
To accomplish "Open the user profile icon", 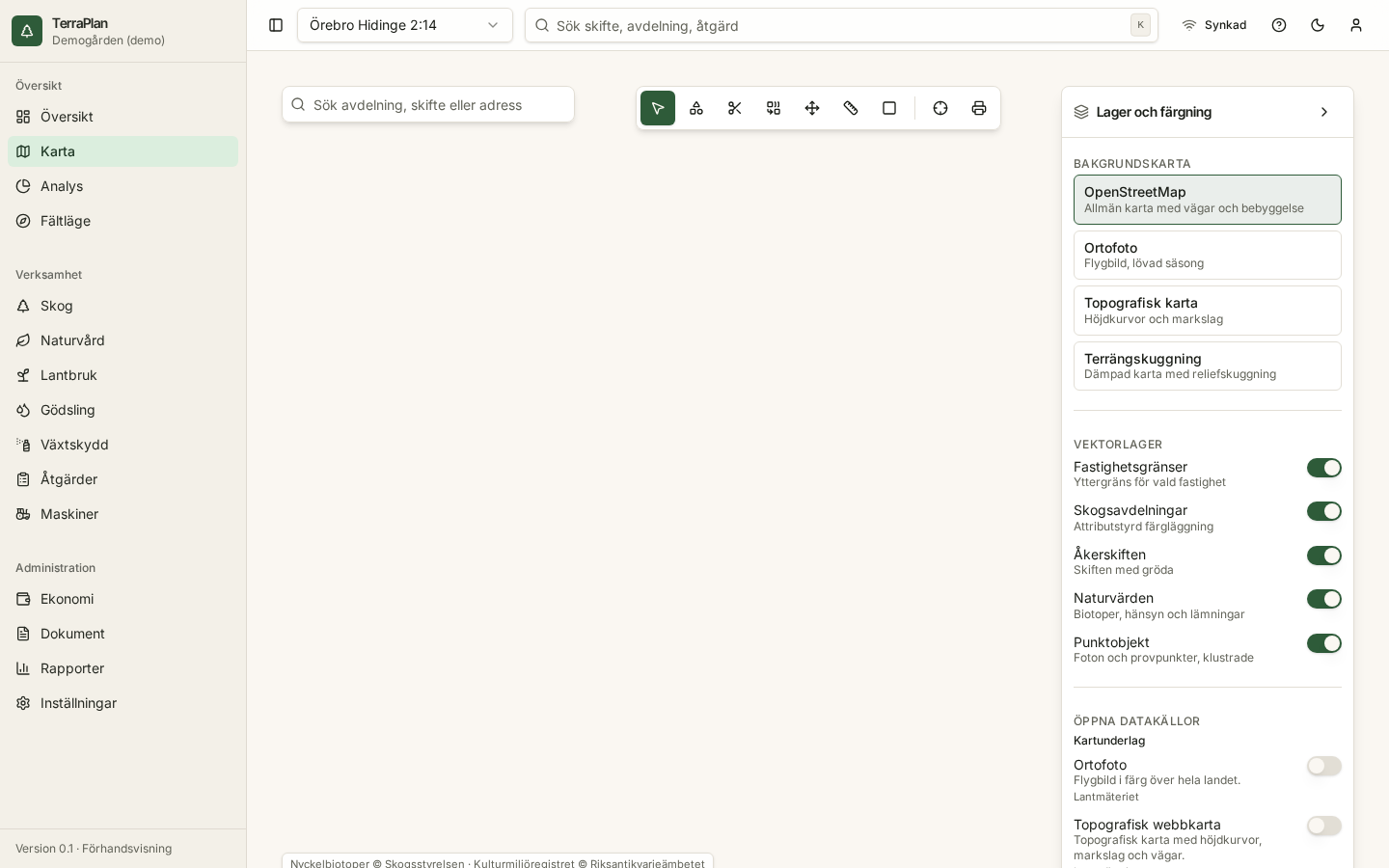I will click(1356, 25).
